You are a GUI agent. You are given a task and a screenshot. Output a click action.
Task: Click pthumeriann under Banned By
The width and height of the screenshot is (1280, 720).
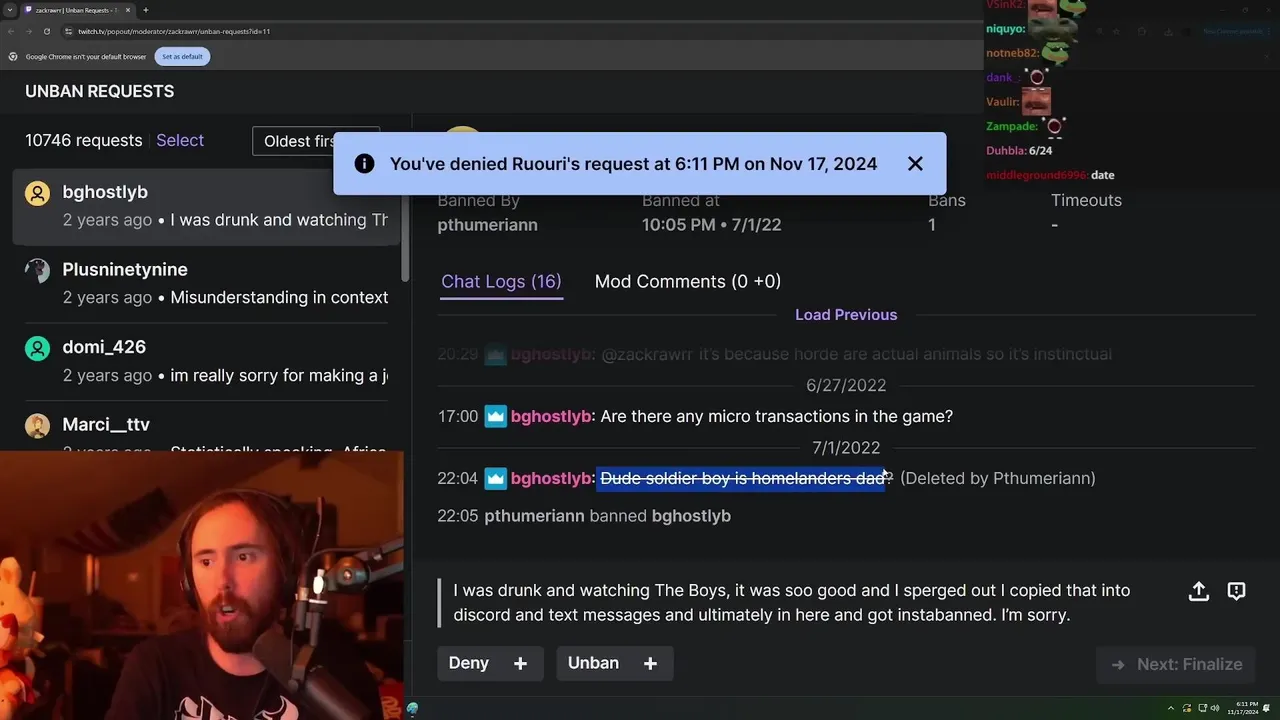(487, 225)
